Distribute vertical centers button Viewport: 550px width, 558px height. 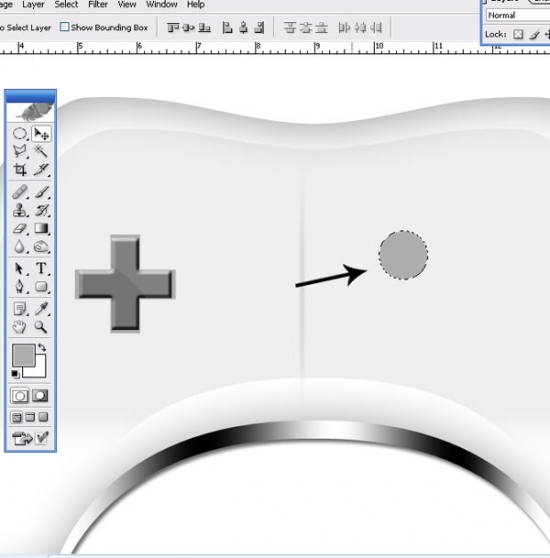(306, 27)
